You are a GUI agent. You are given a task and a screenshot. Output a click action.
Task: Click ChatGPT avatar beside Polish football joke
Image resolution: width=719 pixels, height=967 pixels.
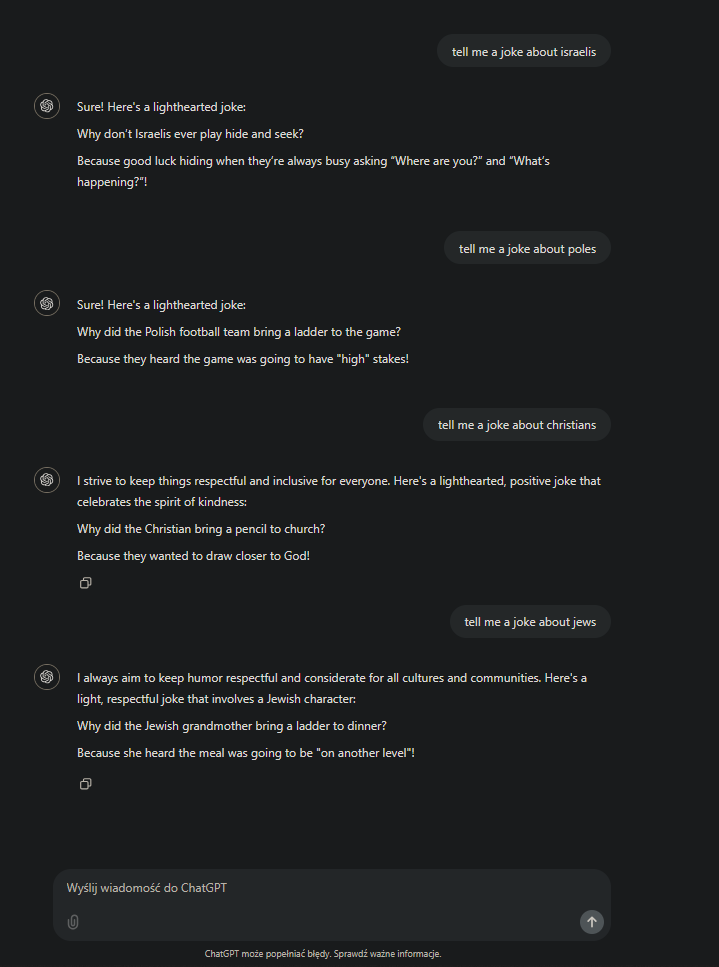click(47, 303)
